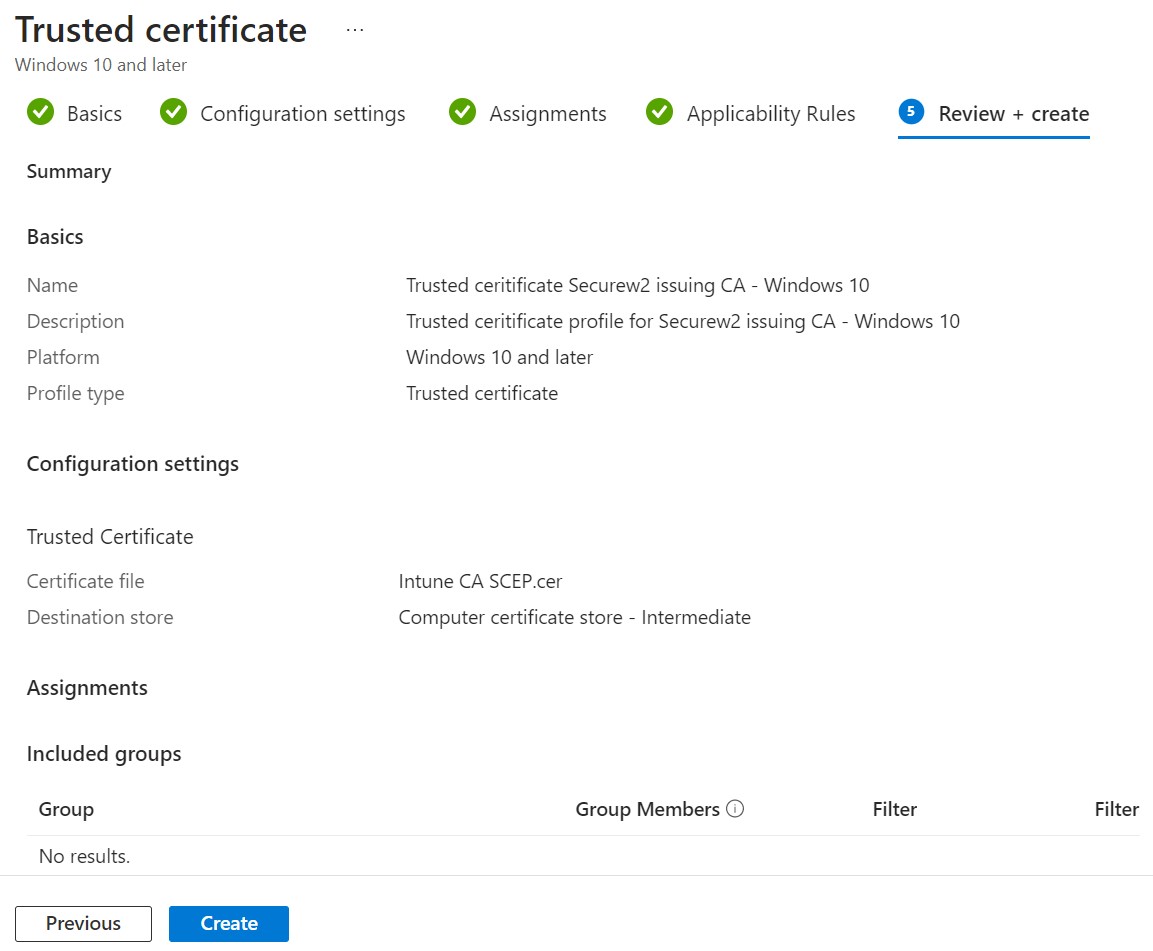Screen dimensions: 1153x951
Task: Click the 'Platform' field label
Action: pos(63,357)
